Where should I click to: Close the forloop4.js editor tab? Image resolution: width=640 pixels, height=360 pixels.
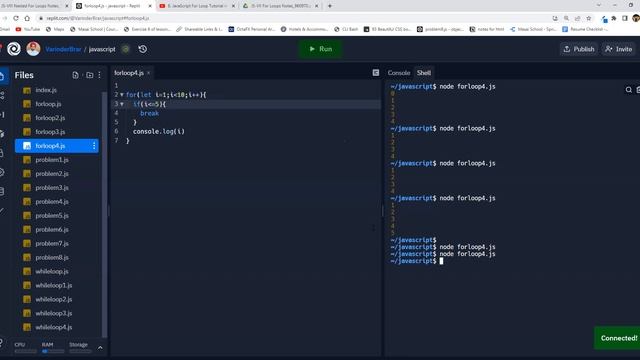(149, 73)
